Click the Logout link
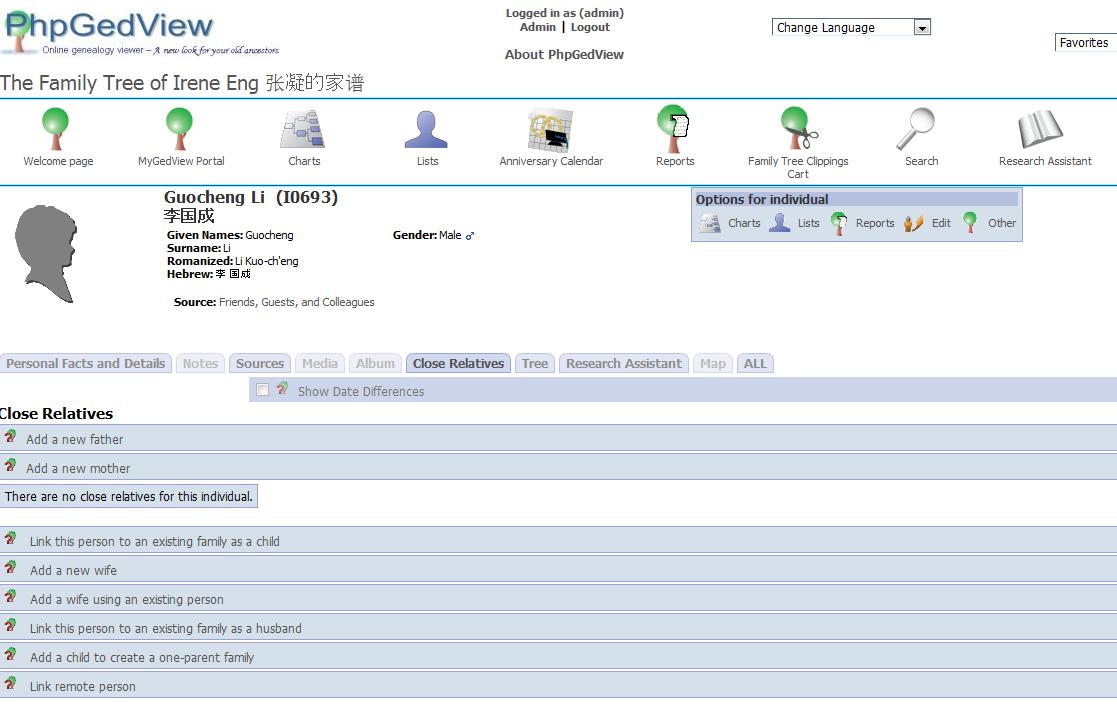1117x719 pixels. click(x=590, y=27)
